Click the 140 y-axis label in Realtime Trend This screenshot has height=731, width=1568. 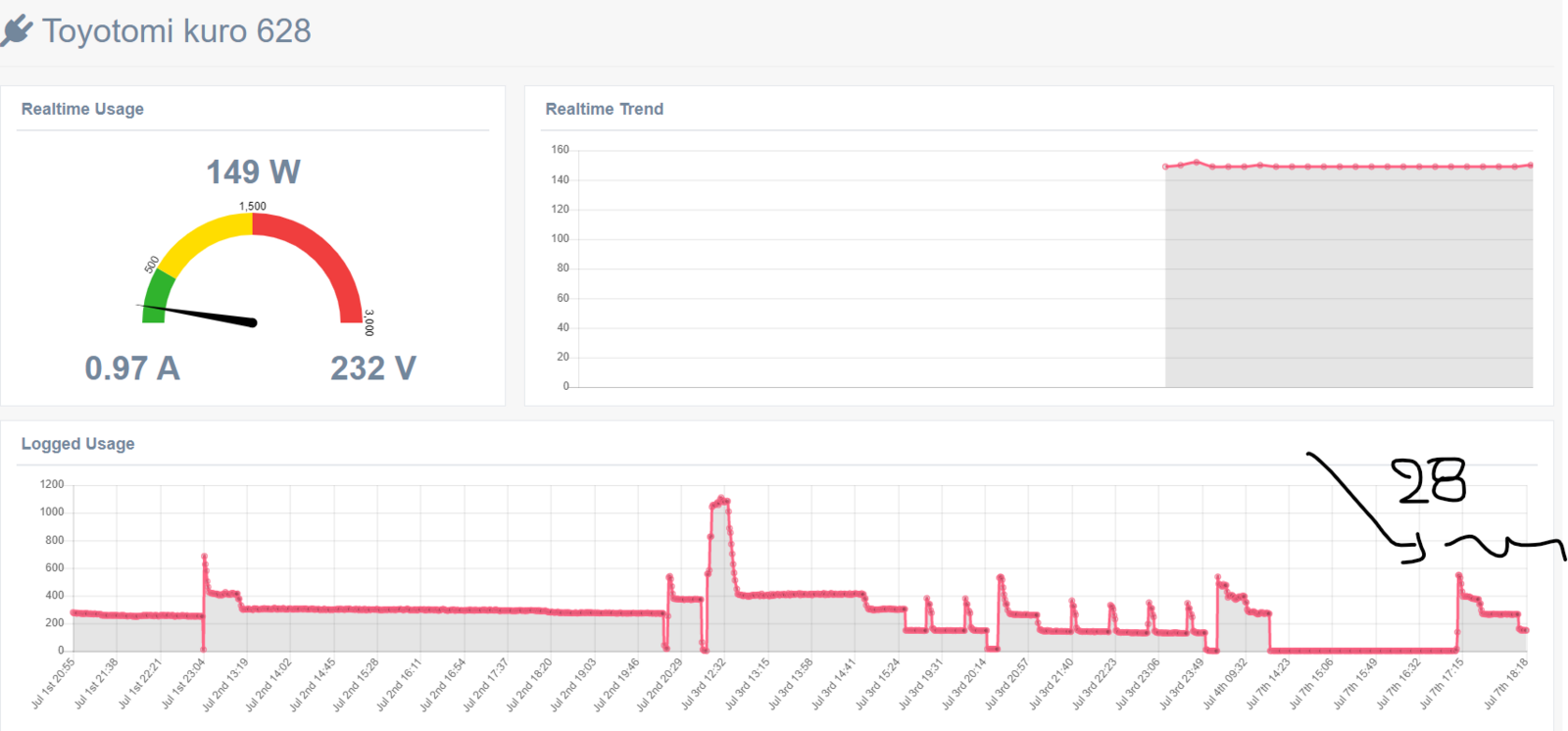click(560, 179)
